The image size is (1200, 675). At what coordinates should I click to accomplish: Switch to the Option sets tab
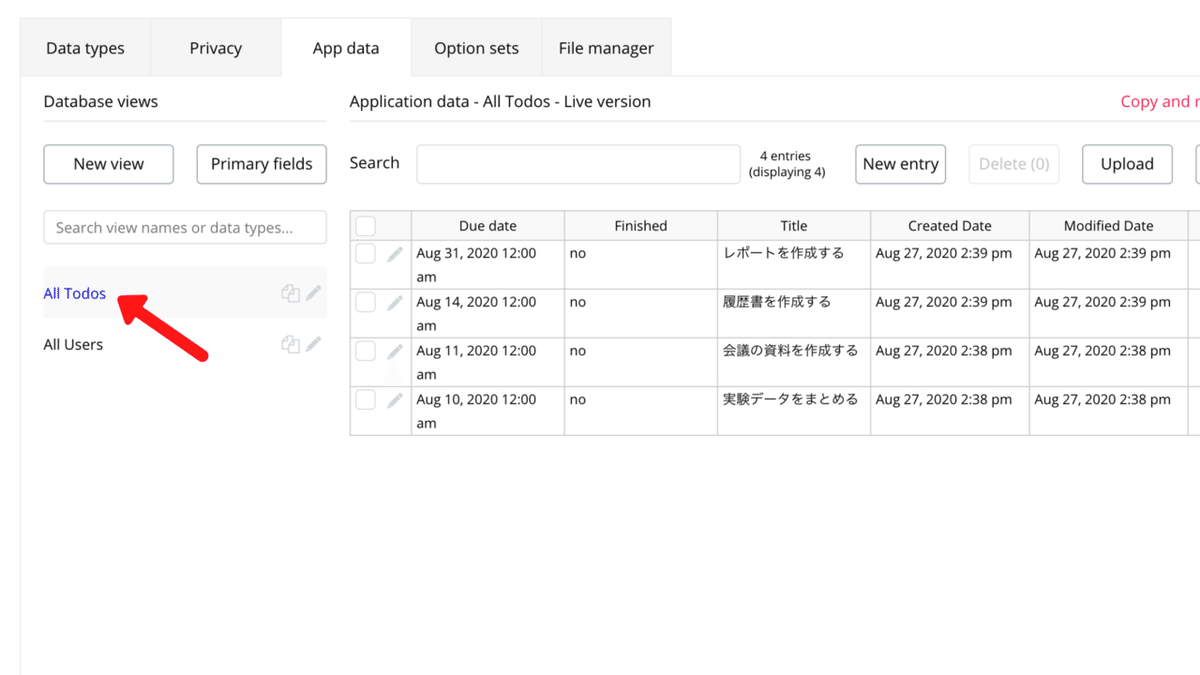(475, 47)
